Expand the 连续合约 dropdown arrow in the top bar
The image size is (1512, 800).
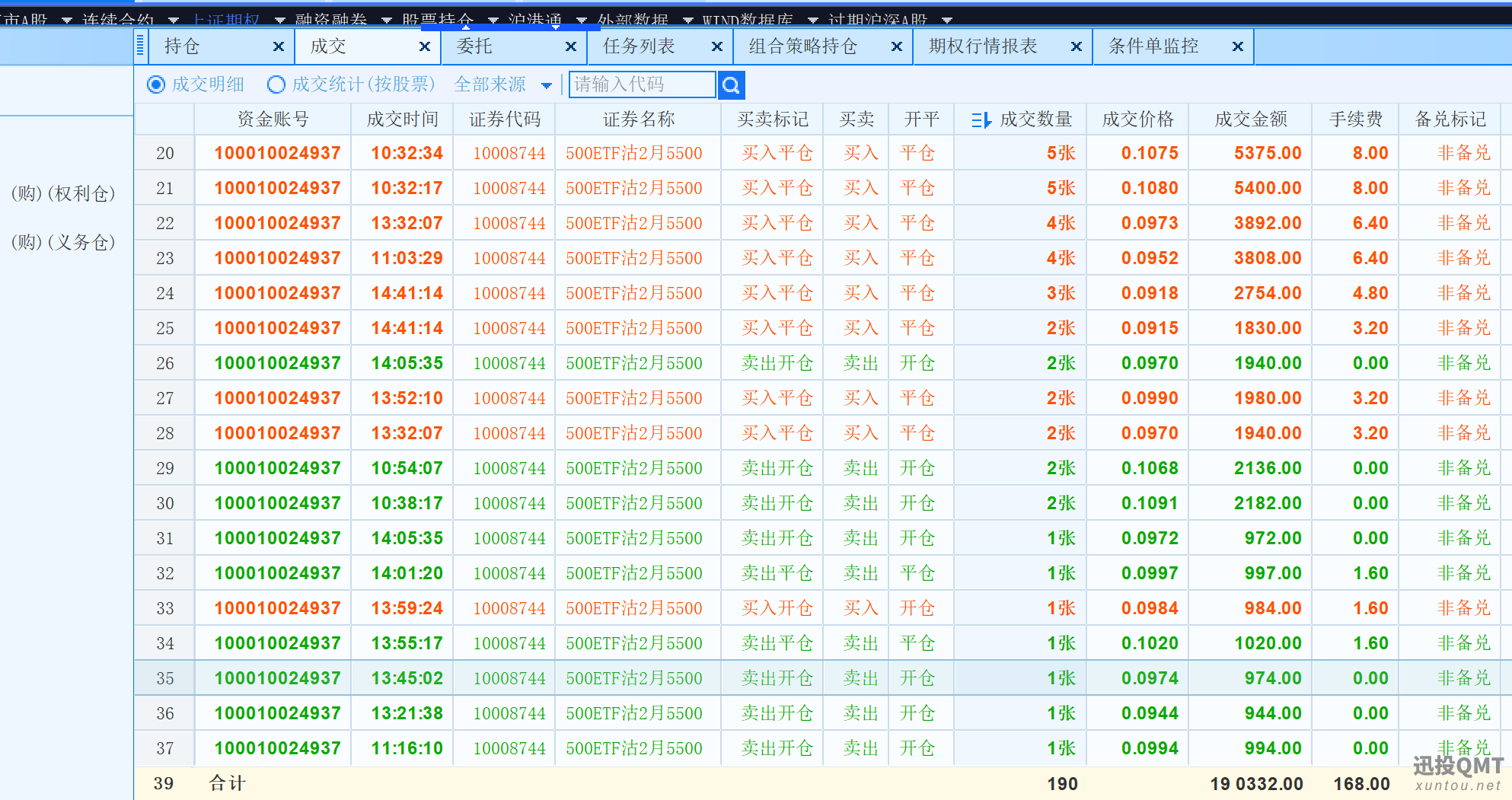[x=174, y=20]
